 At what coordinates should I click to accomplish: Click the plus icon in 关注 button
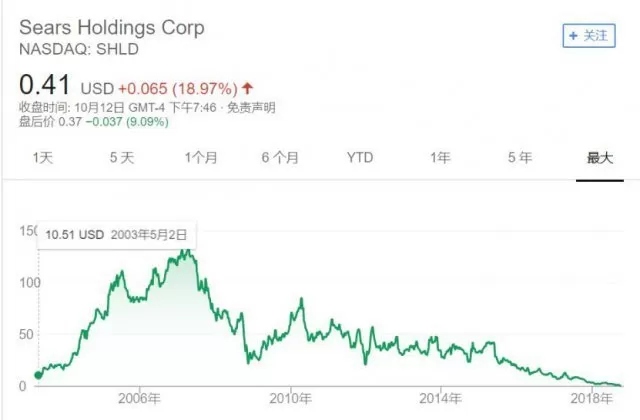click(x=573, y=36)
